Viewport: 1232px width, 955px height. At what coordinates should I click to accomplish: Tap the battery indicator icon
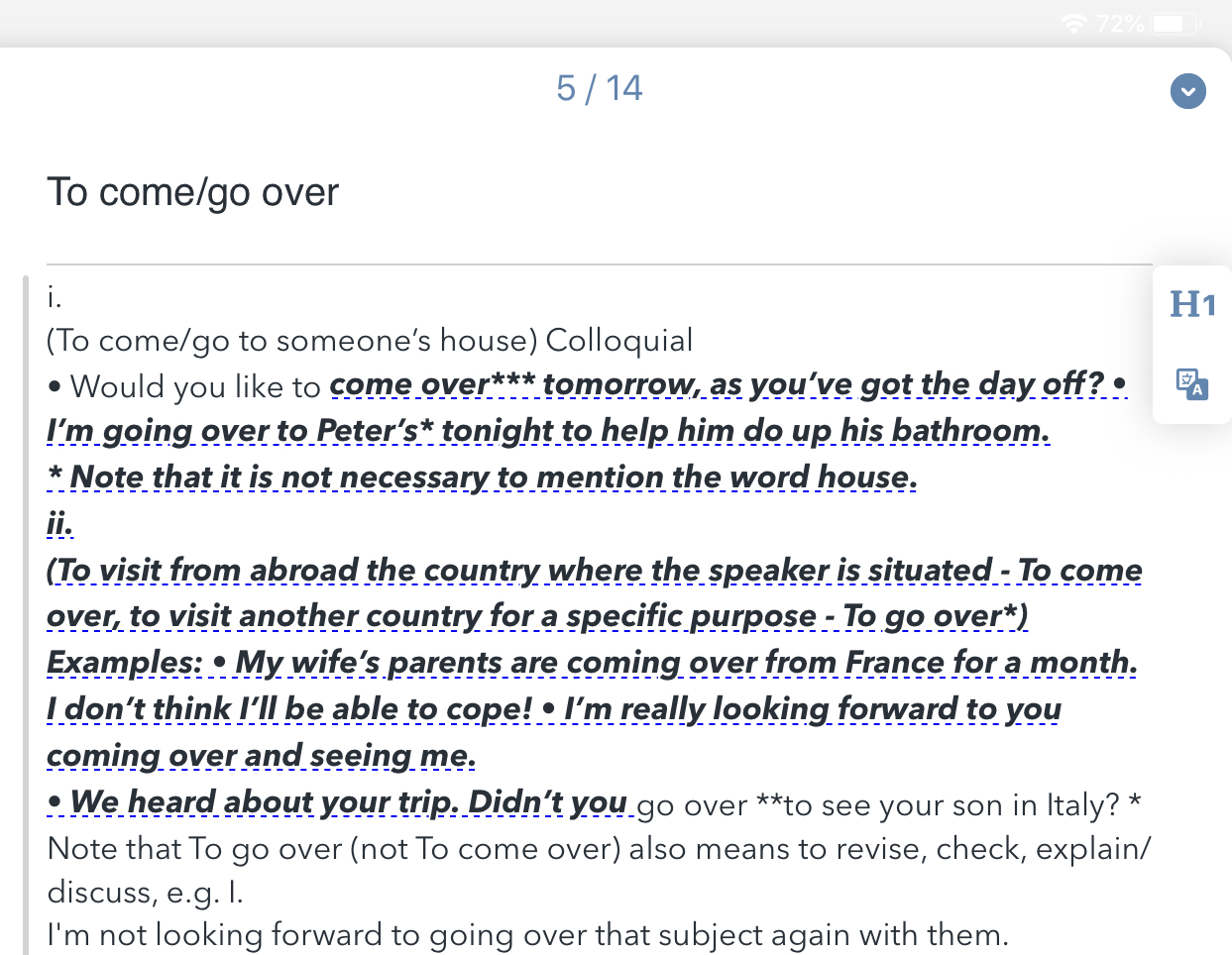(1175, 23)
